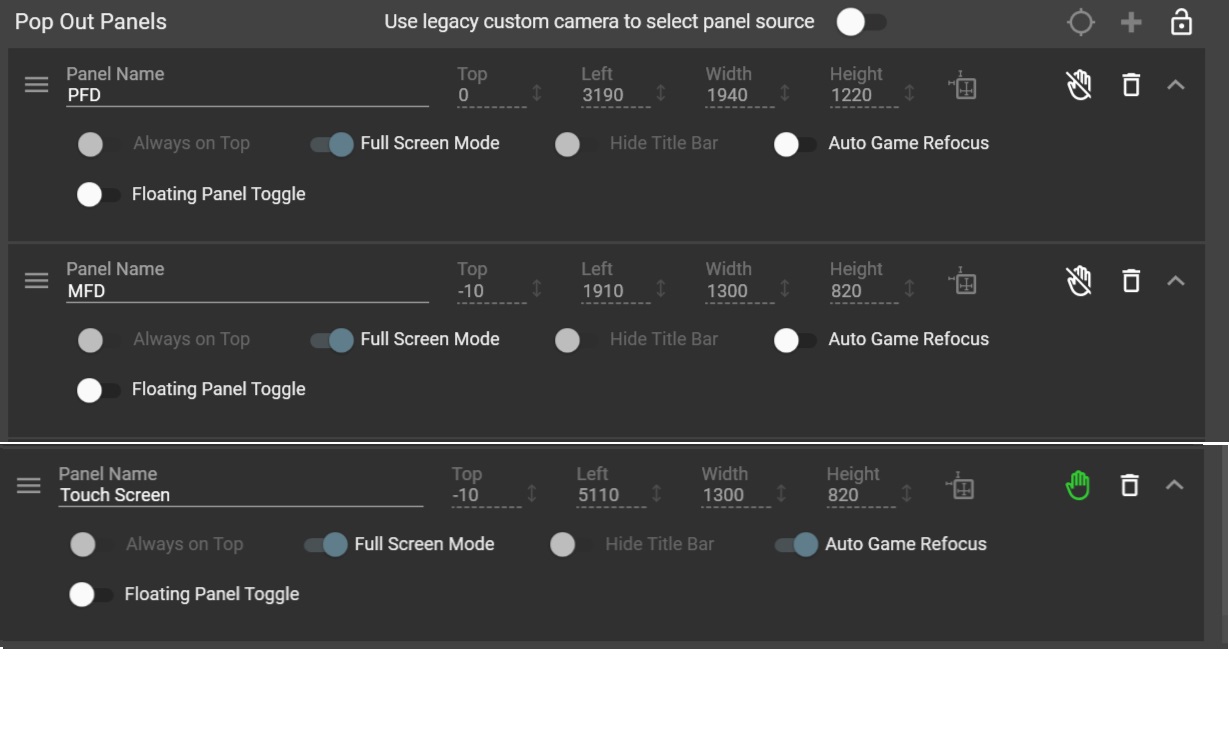The image size is (1229, 751).
Task: Click the display icon next to PFD Height
Action: point(966,88)
